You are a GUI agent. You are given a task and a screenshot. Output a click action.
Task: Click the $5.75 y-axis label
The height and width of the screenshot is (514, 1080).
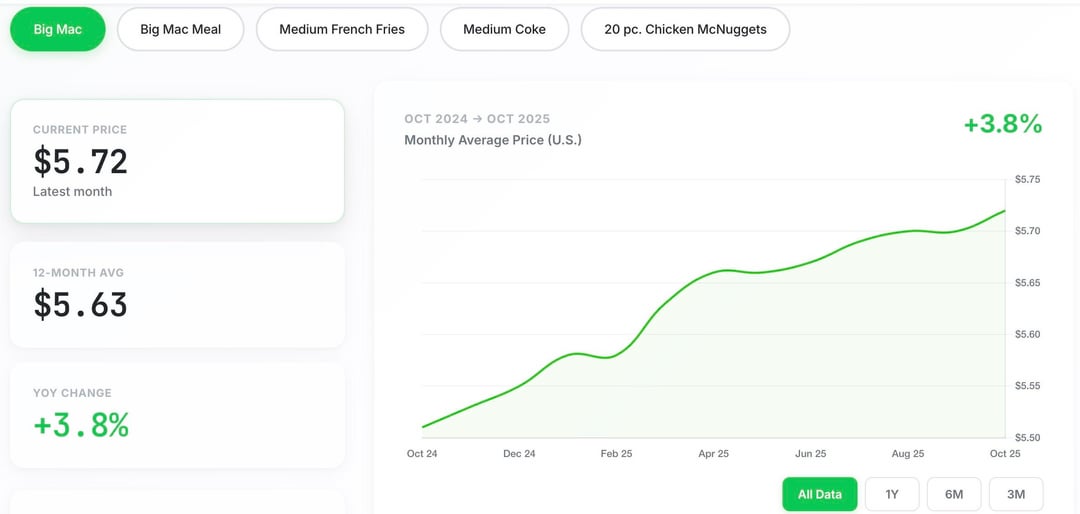point(1028,180)
